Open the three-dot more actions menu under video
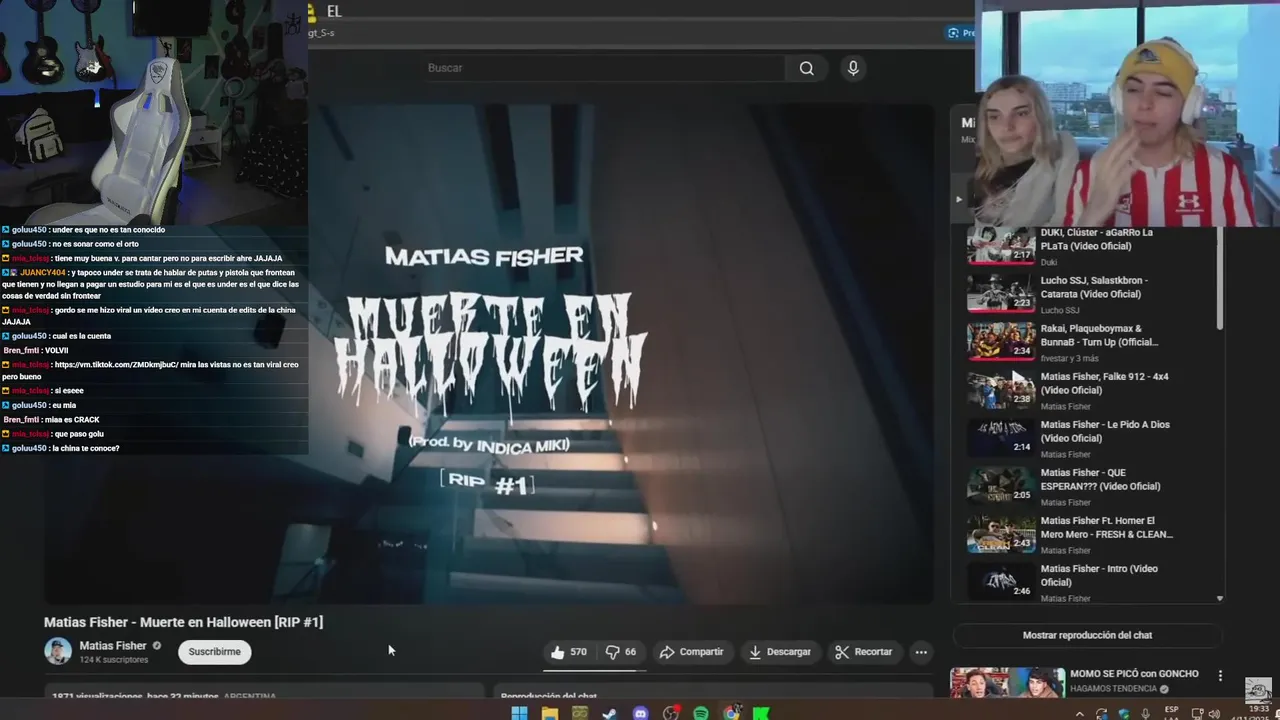The image size is (1280, 720). point(921,652)
